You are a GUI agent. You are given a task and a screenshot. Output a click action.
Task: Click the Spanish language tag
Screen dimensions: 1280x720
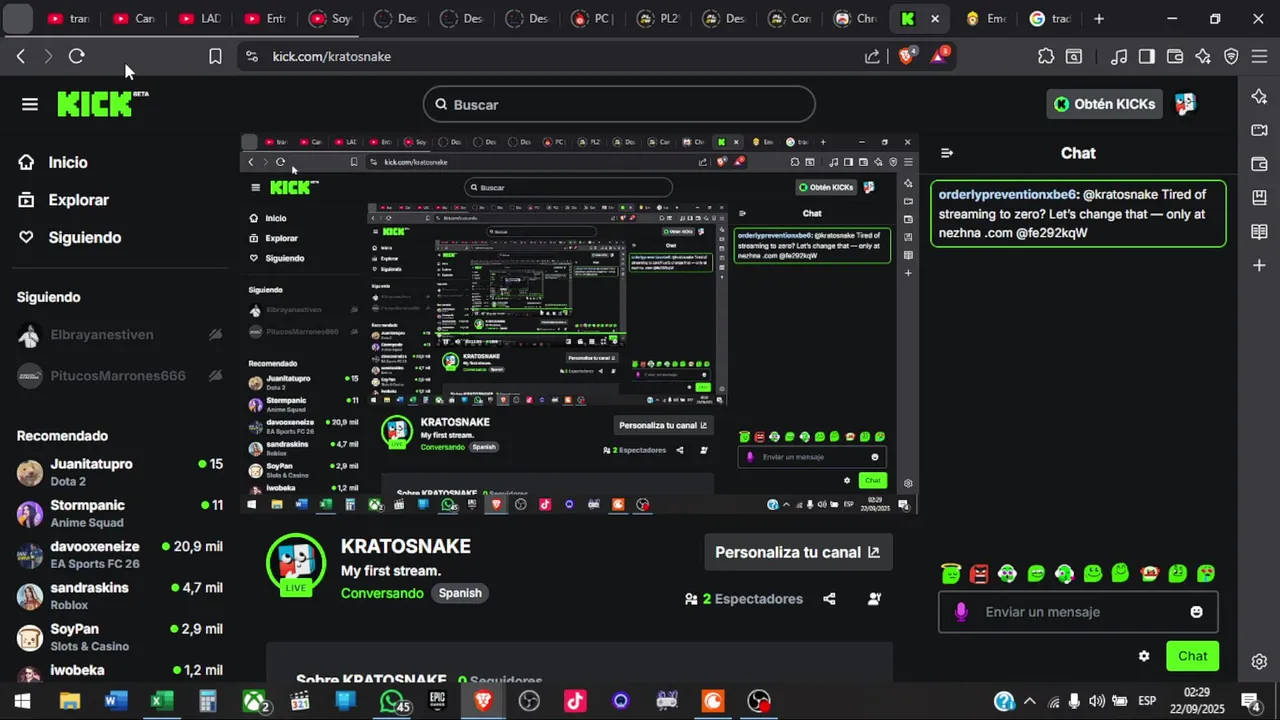point(460,593)
